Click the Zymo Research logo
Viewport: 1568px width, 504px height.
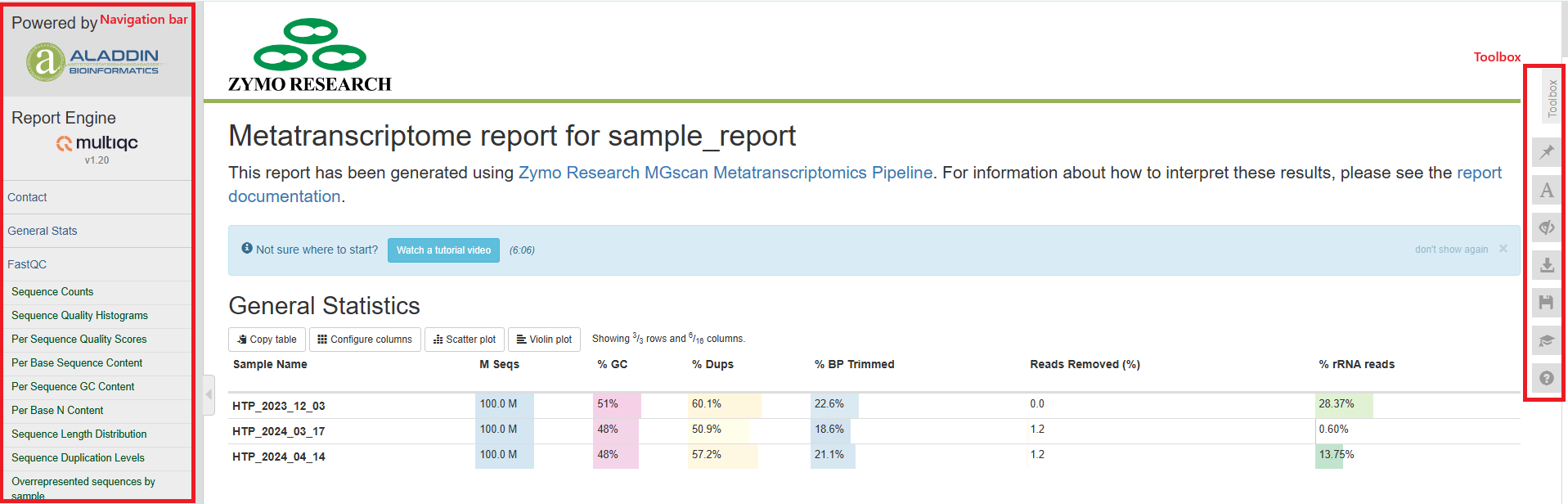(x=310, y=56)
